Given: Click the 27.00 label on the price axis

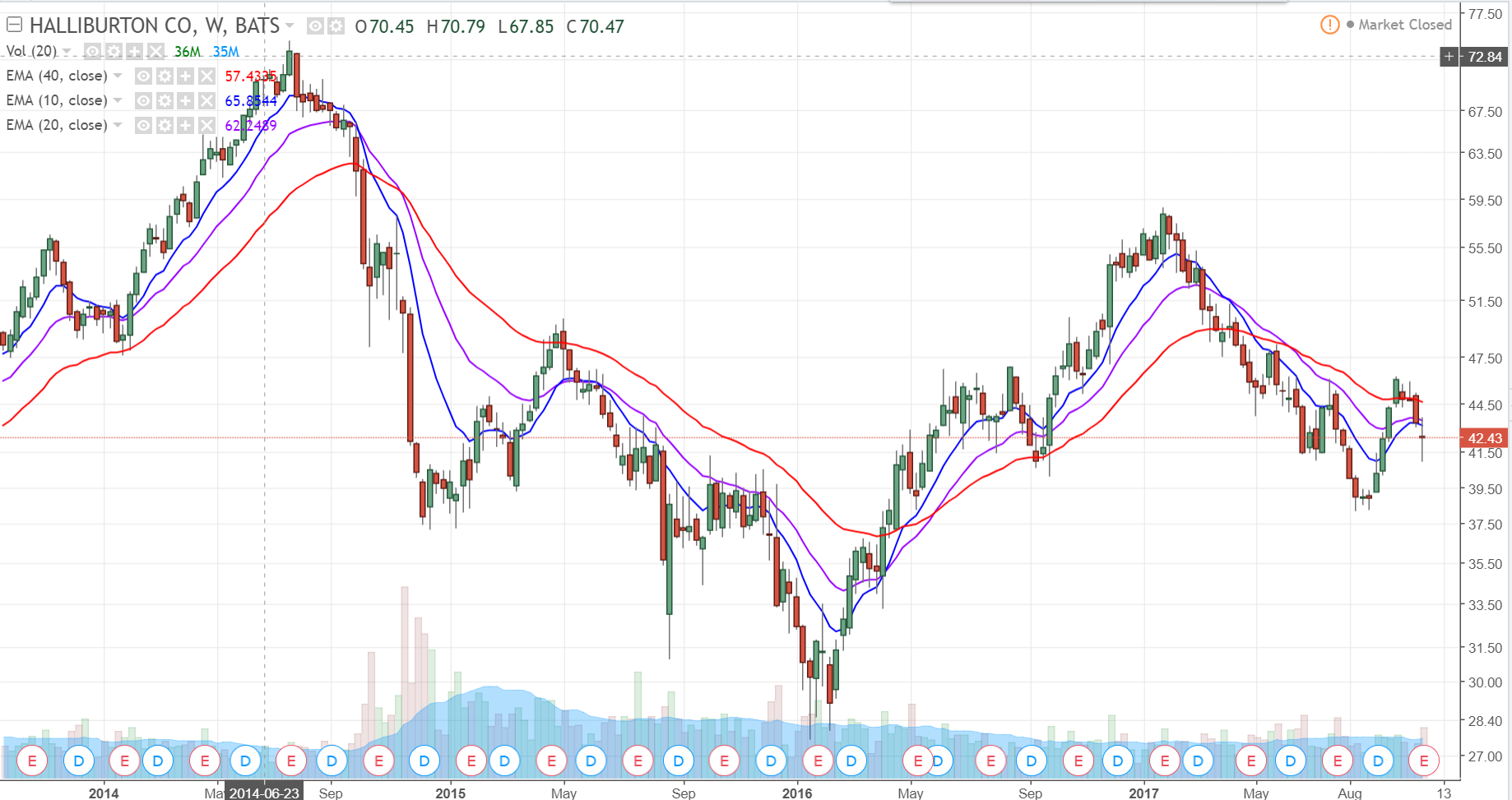Looking at the screenshot, I should coord(1485,756).
